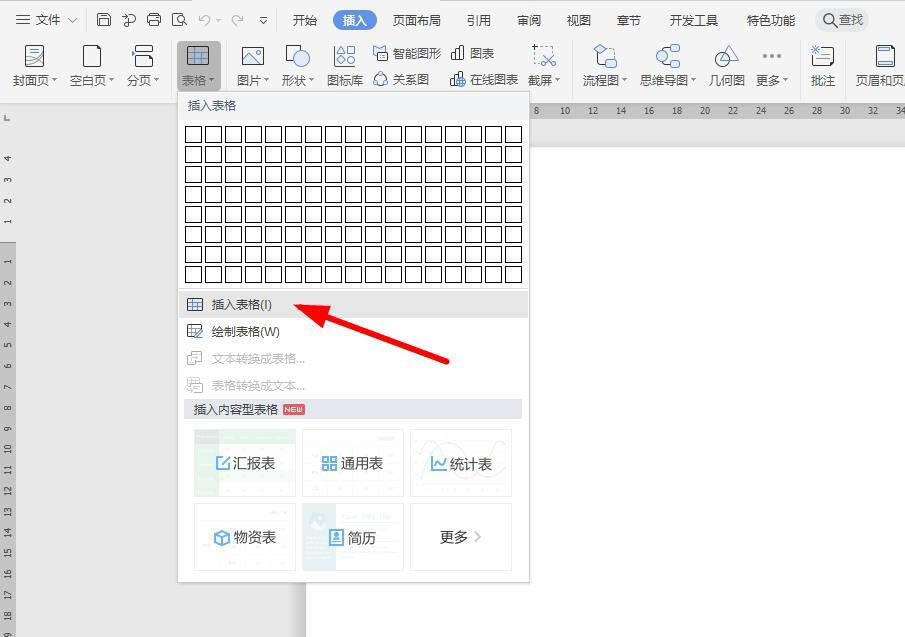905x637 pixels.
Task: Click the Save icon in quick access toolbar
Action: (104, 20)
